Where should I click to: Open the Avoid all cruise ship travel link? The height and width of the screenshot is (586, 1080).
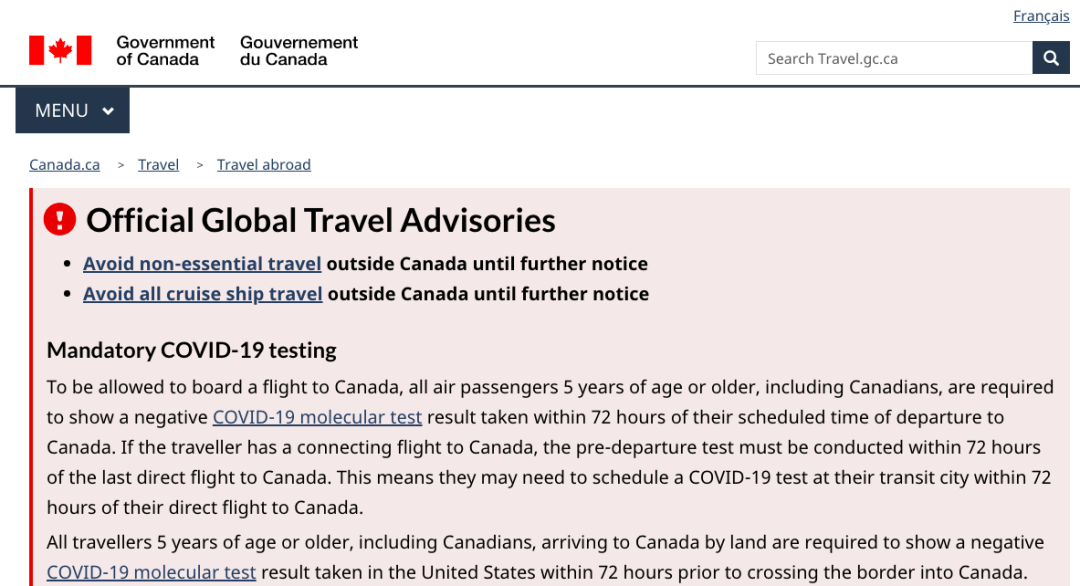coord(203,294)
